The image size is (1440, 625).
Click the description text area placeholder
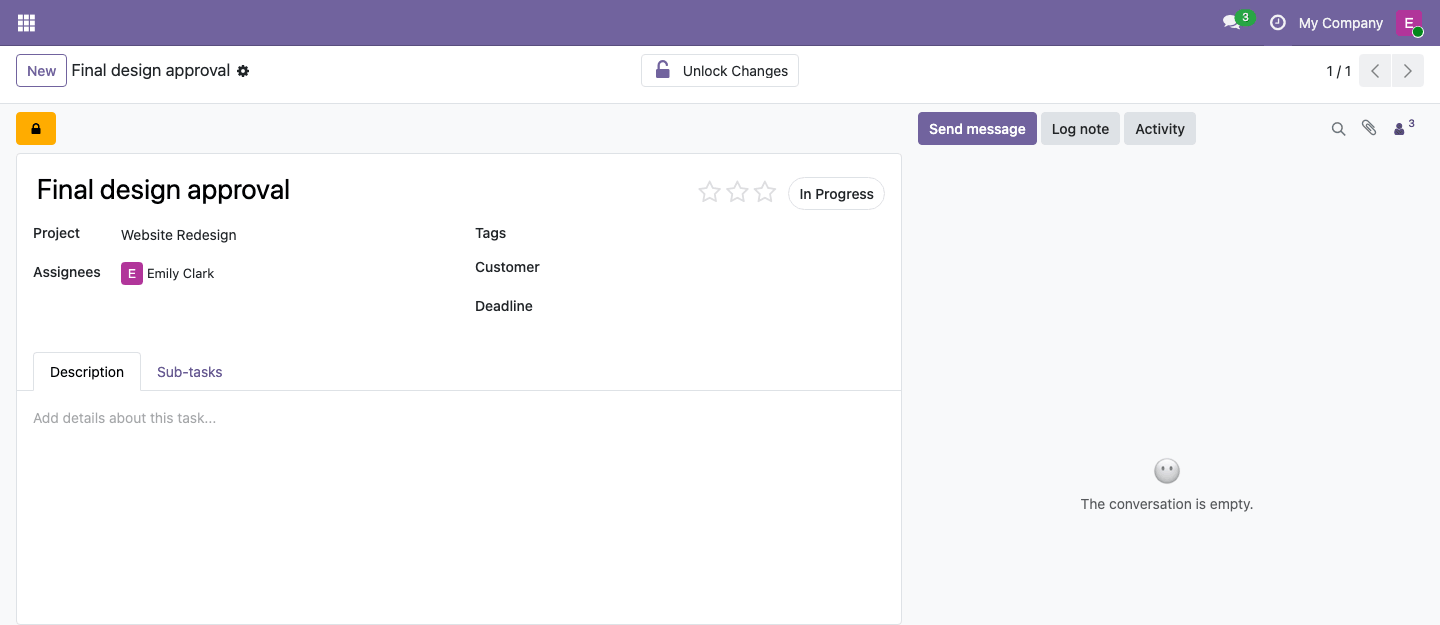[124, 418]
